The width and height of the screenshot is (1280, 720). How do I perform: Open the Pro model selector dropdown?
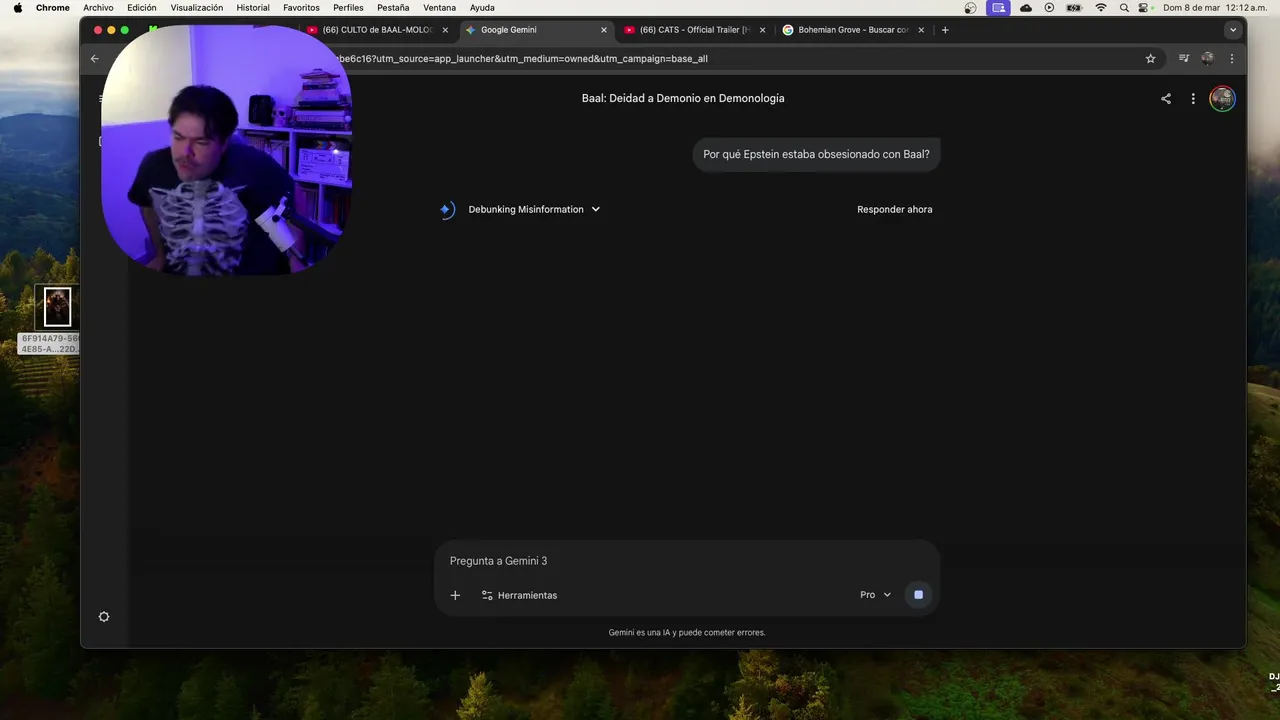[875, 595]
